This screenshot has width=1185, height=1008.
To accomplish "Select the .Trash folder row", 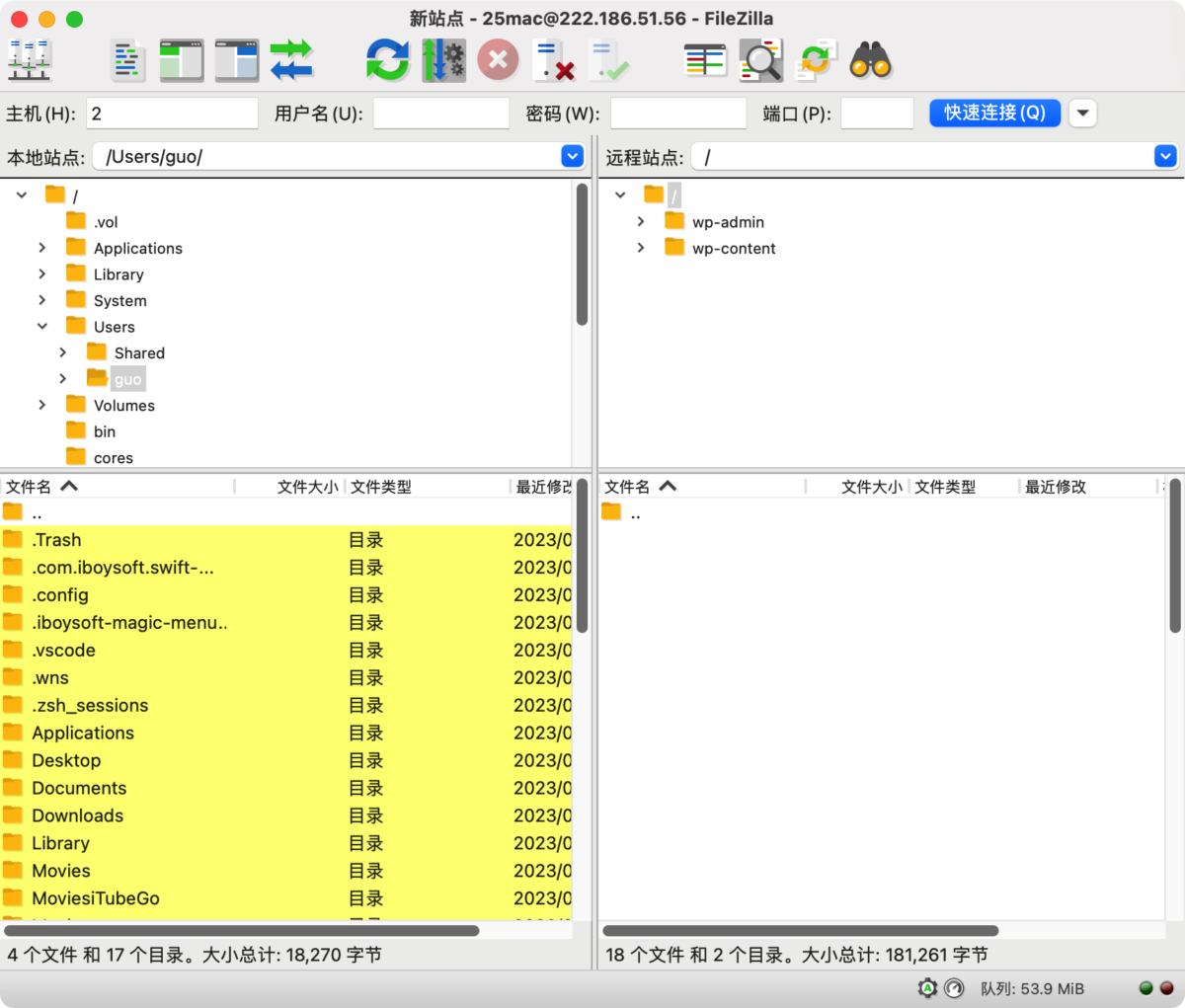I will pyautogui.click(x=286, y=540).
